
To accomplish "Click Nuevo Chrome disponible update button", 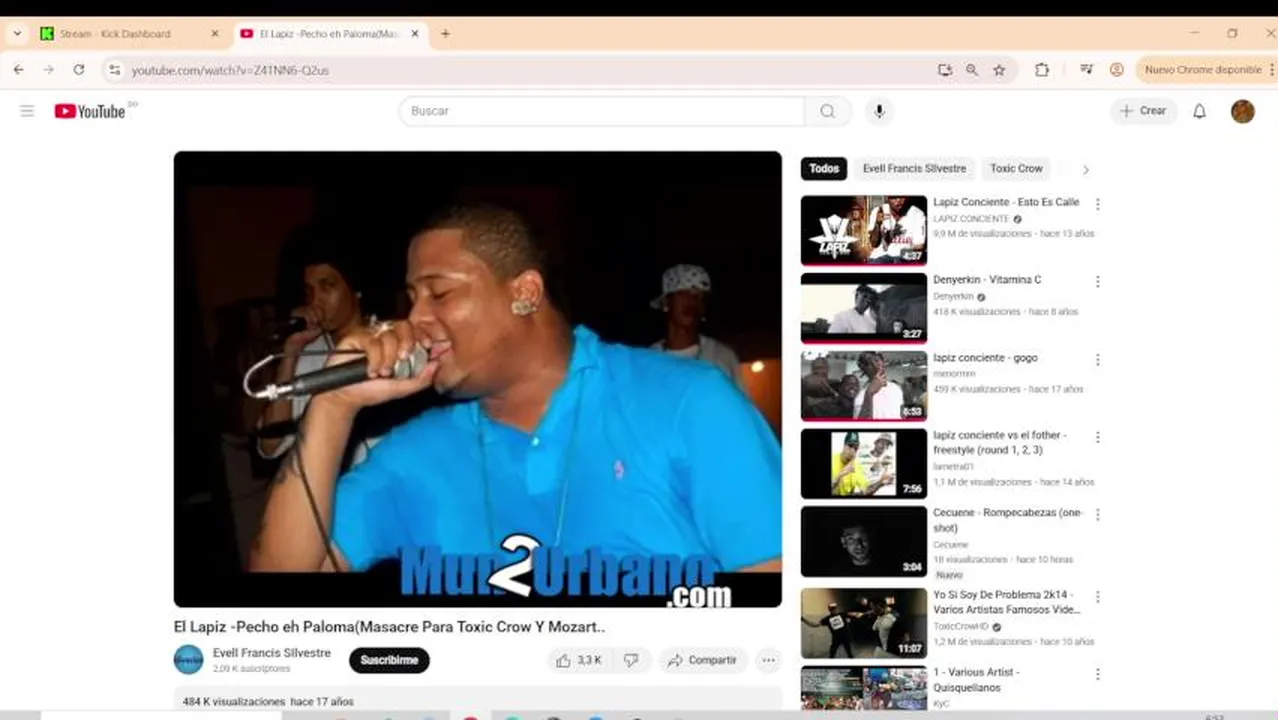I will (x=1205, y=70).
